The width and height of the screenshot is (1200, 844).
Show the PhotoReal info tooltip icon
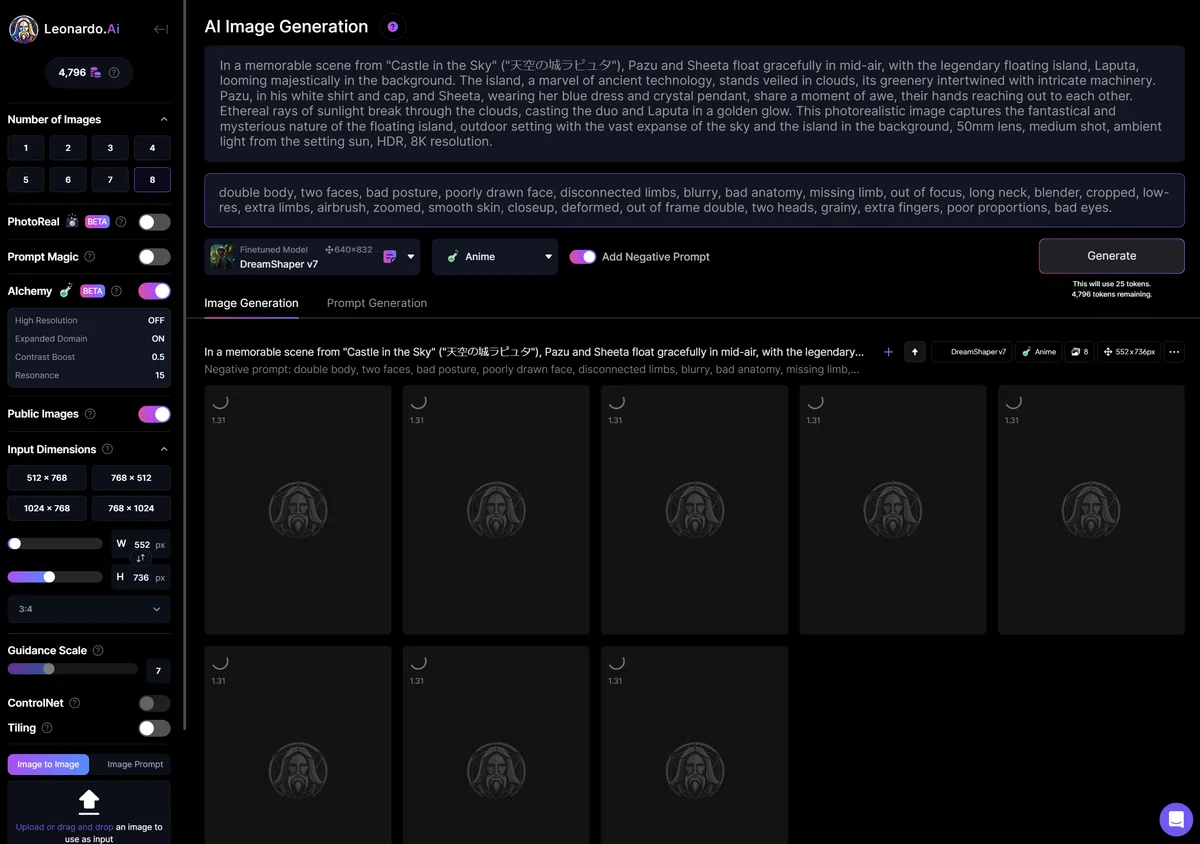tap(121, 222)
